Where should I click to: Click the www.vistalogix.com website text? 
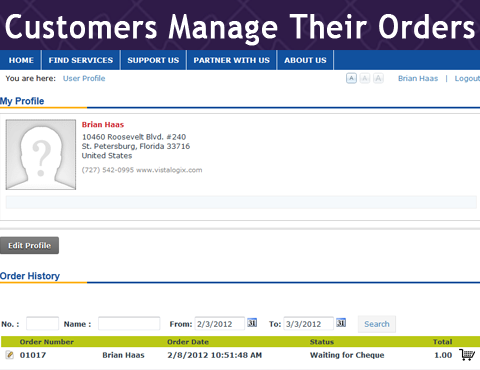pos(169,170)
